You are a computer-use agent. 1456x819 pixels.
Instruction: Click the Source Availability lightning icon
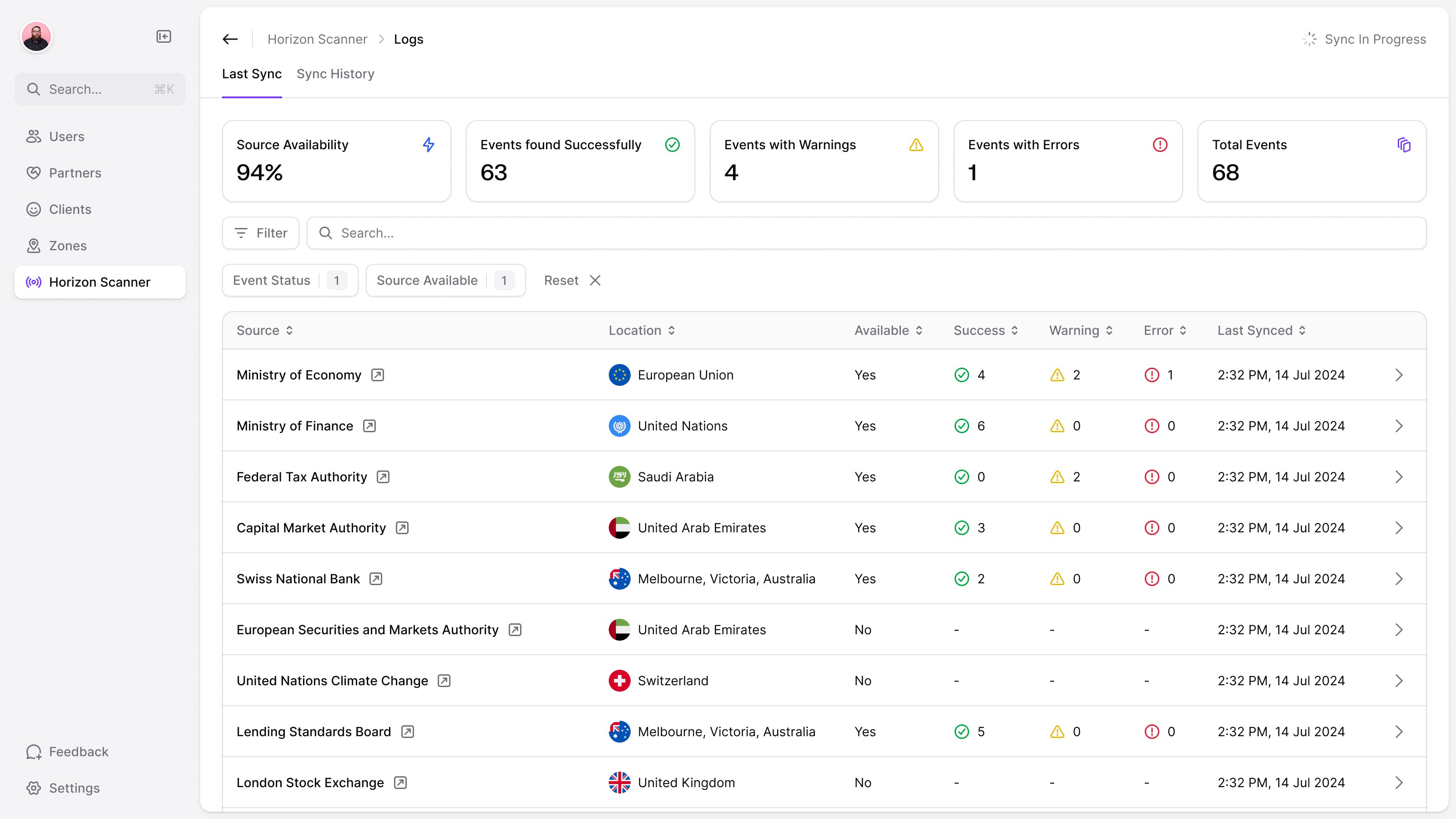pyautogui.click(x=429, y=145)
